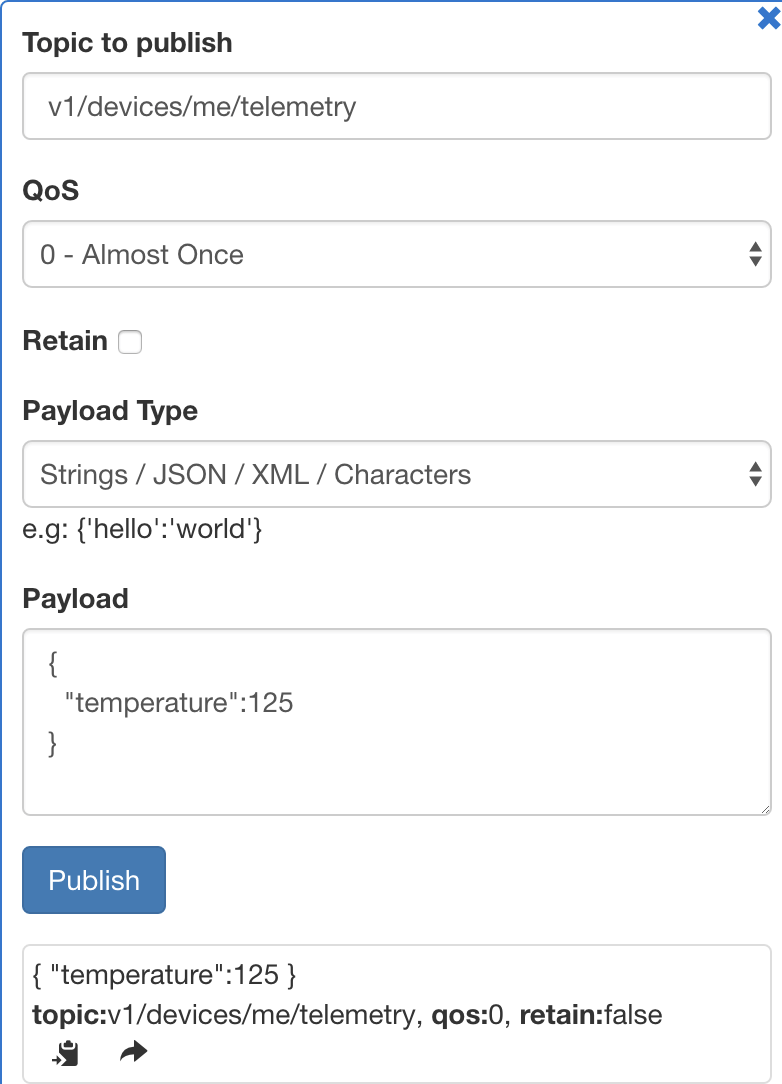Screen dimensions: 782x1084
Task: Click the Payload Type dropdown arrows
Action: coord(755,474)
